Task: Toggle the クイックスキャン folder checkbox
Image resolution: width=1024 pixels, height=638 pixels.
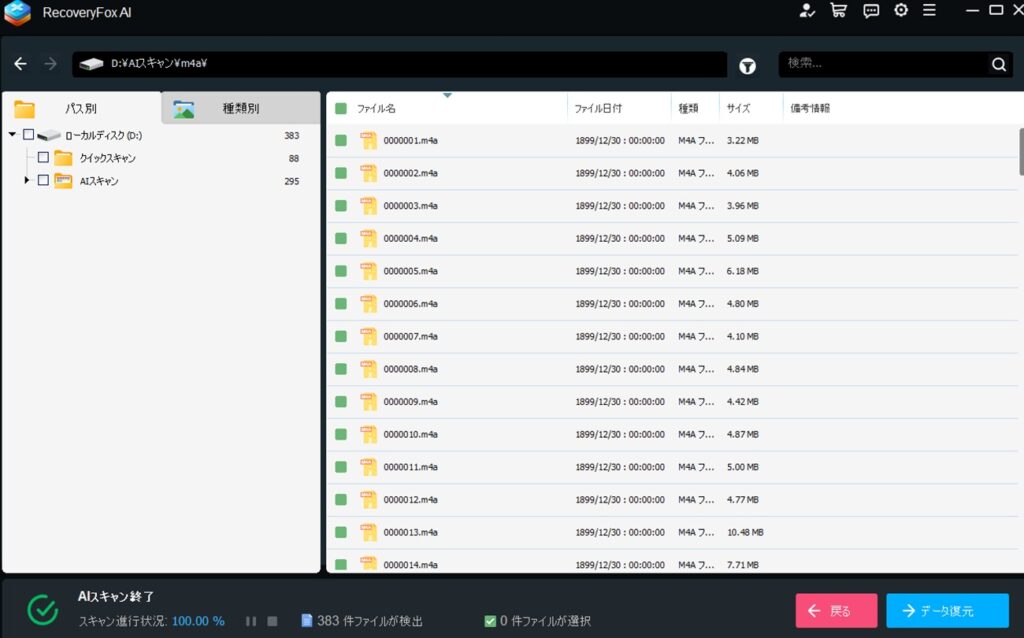Action: (43, 158)
